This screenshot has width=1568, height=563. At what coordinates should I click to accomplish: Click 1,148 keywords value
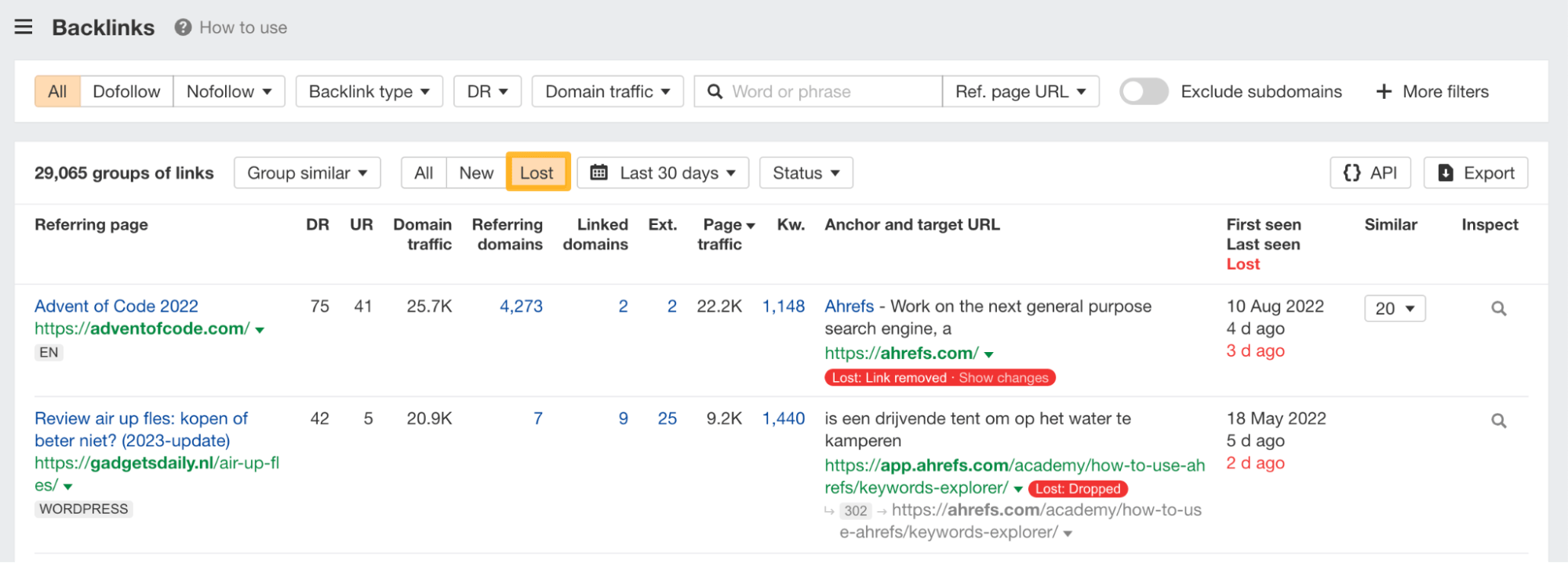784,307
